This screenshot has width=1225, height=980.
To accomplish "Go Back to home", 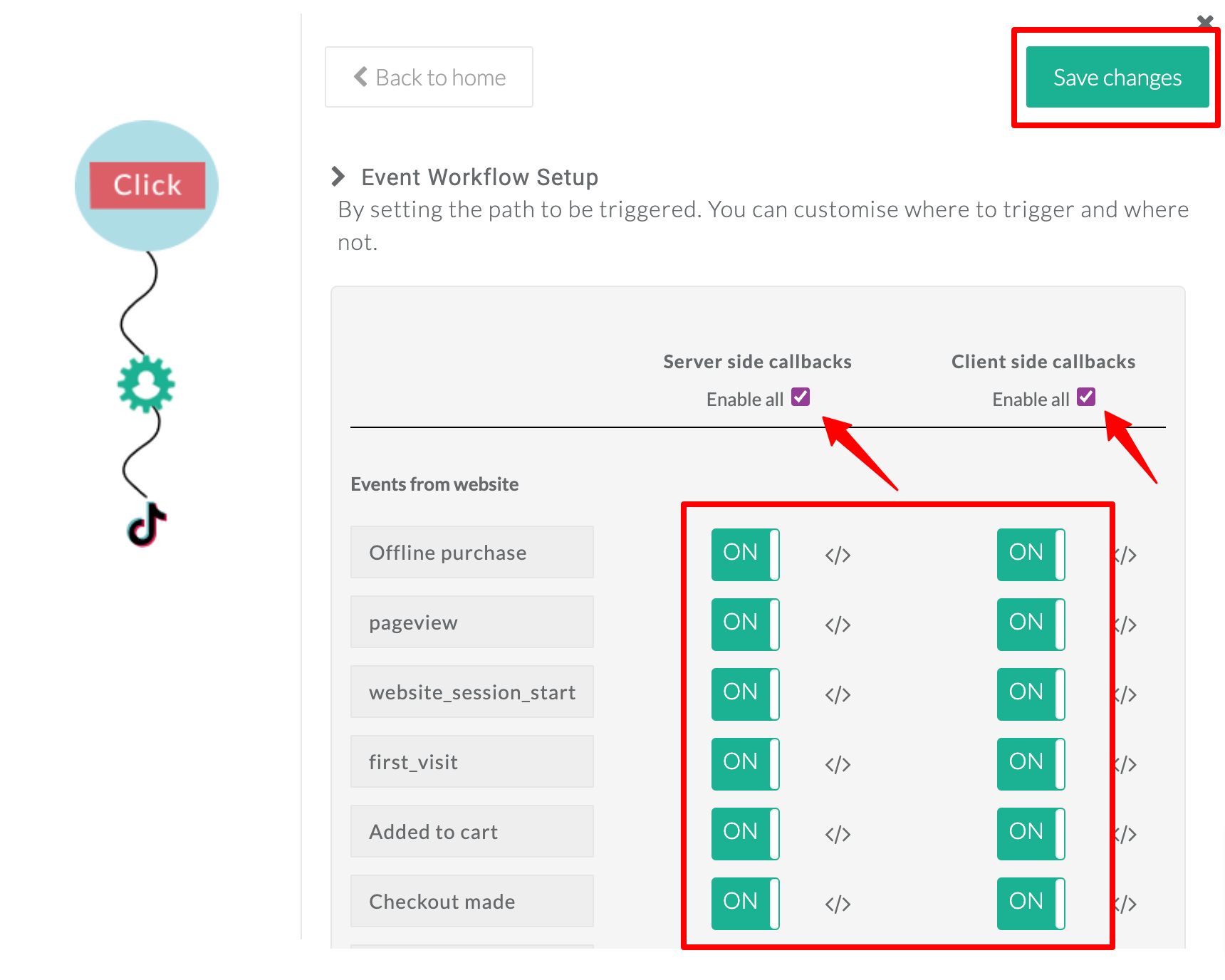I will 429,77.
